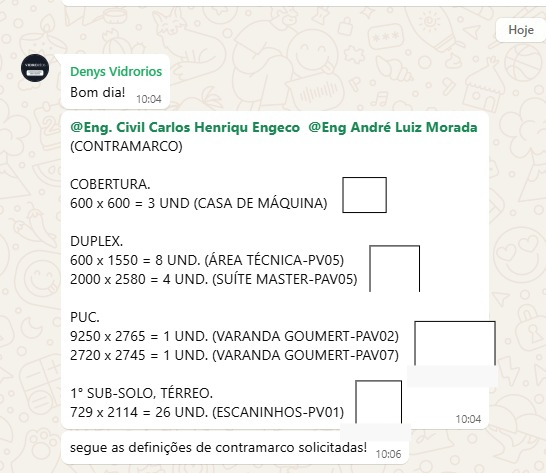Click the @Eng André Luiz Morada mention

tap(392, 127)
